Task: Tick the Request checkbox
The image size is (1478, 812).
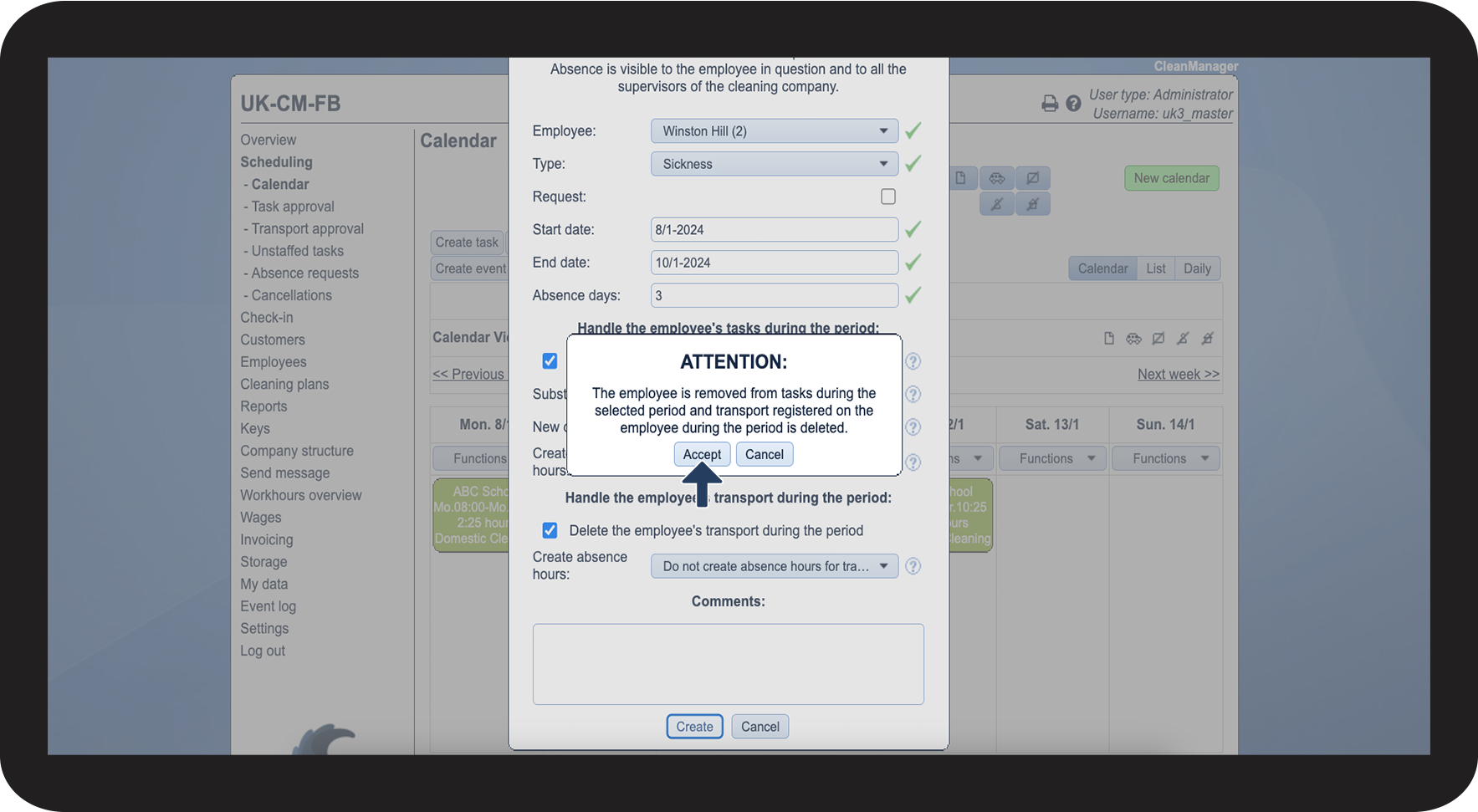Action: click(x=888, y=197)
